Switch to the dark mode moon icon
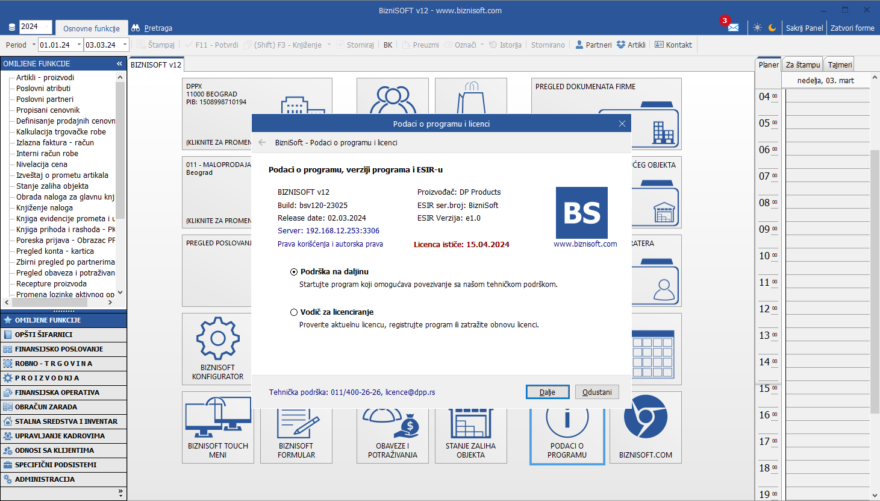 point(772,27)
